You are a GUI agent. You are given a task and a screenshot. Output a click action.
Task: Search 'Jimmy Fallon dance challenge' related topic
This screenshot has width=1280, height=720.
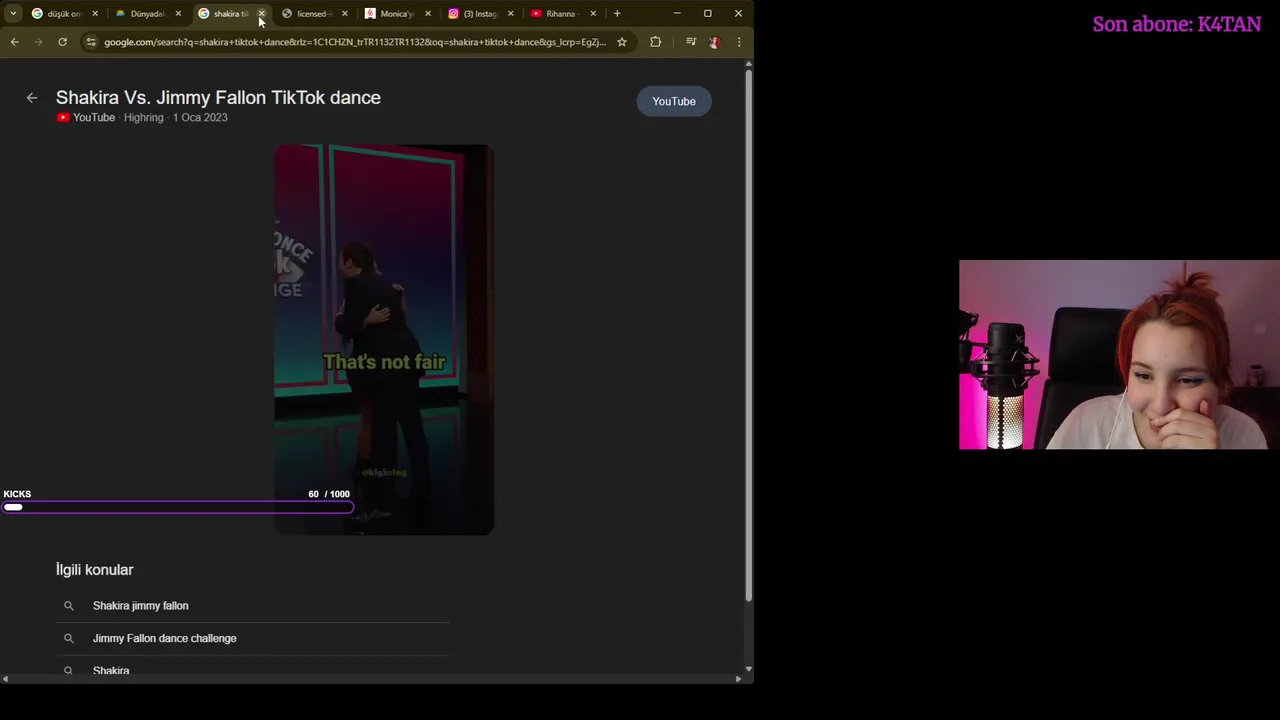(x=165, y=638)
